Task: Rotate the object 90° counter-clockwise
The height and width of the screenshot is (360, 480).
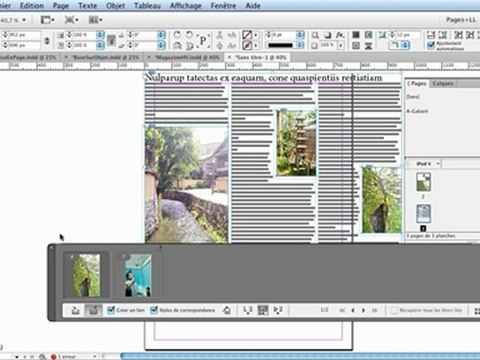Action: 189,34
